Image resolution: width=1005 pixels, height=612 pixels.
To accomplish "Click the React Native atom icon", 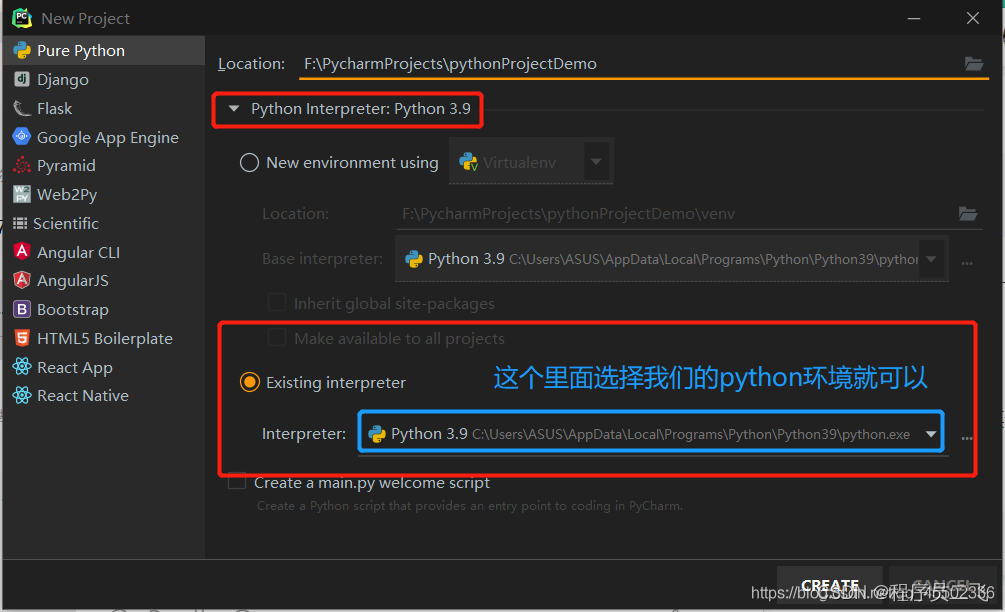I will (22, 395).
